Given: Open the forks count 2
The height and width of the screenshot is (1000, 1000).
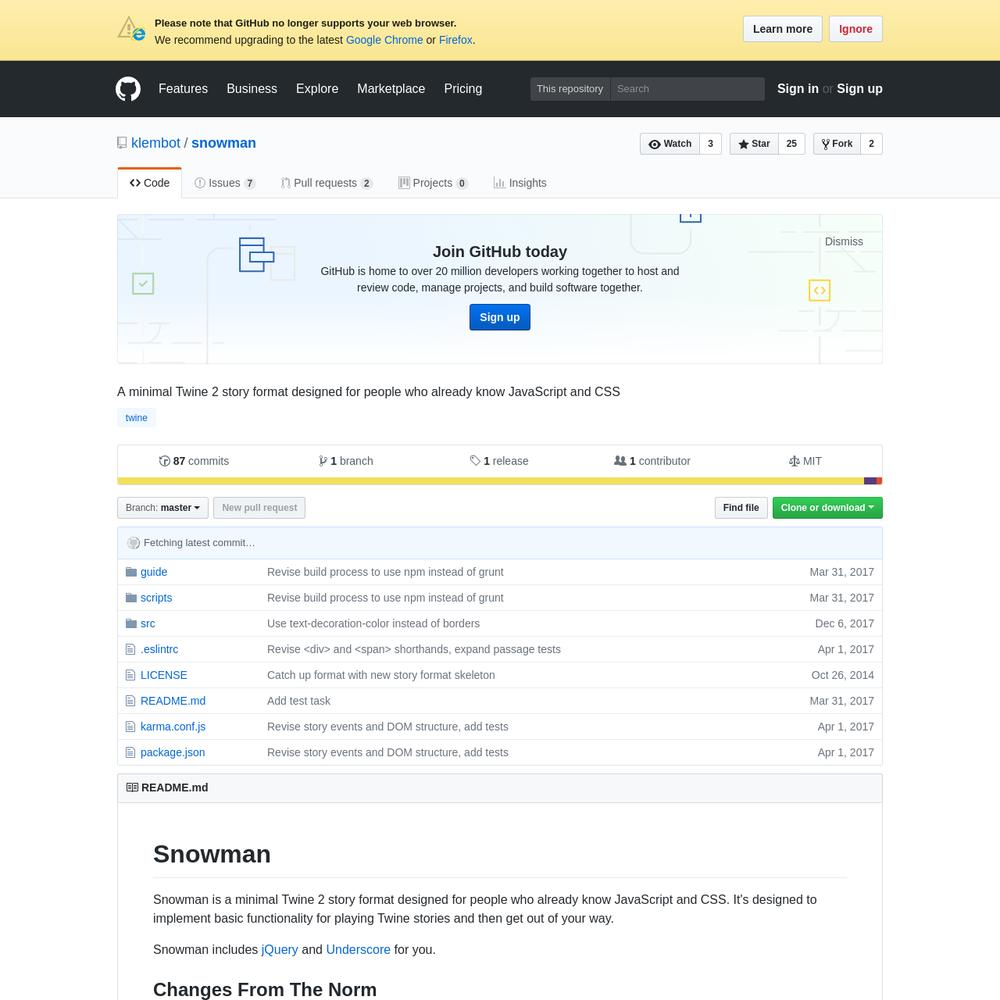Looking at the screenshot, I should [x=871, y=144].
